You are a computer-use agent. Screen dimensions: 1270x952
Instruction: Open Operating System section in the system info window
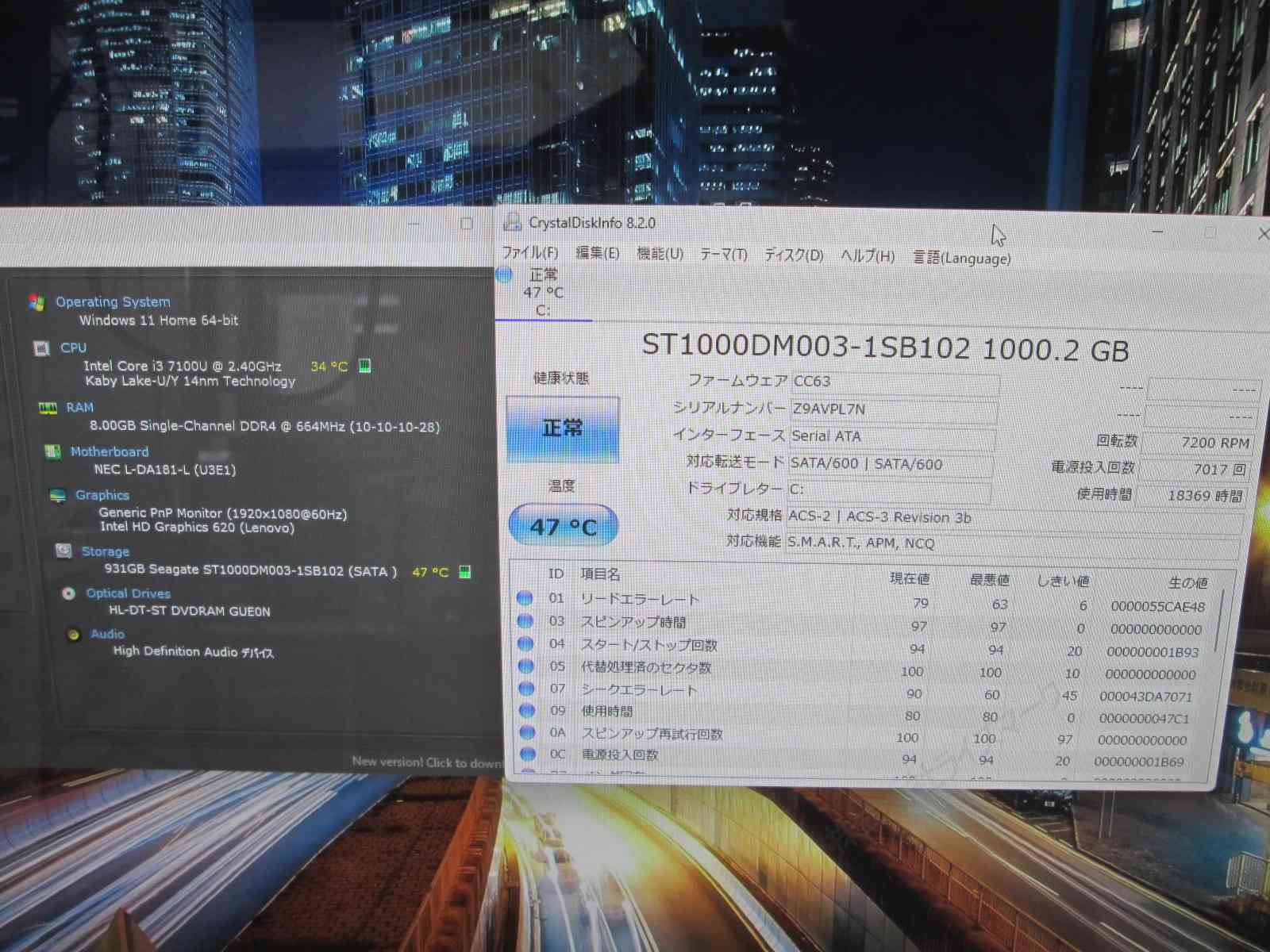coord(113,302)
